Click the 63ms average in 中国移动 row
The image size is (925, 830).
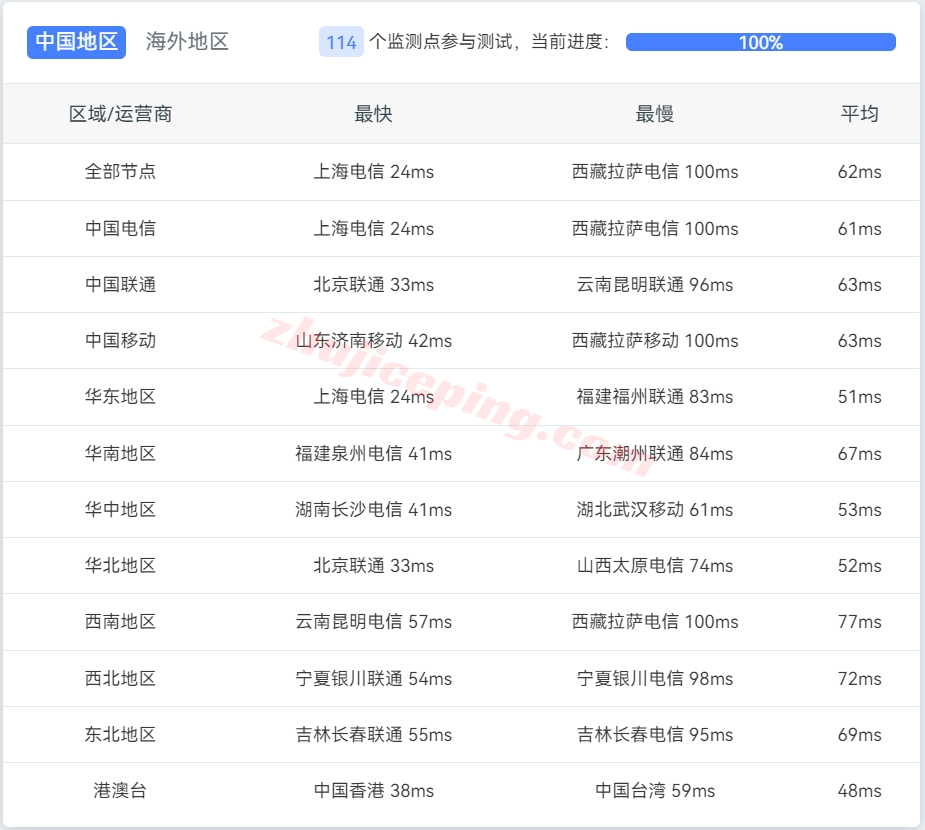[860, 340]
